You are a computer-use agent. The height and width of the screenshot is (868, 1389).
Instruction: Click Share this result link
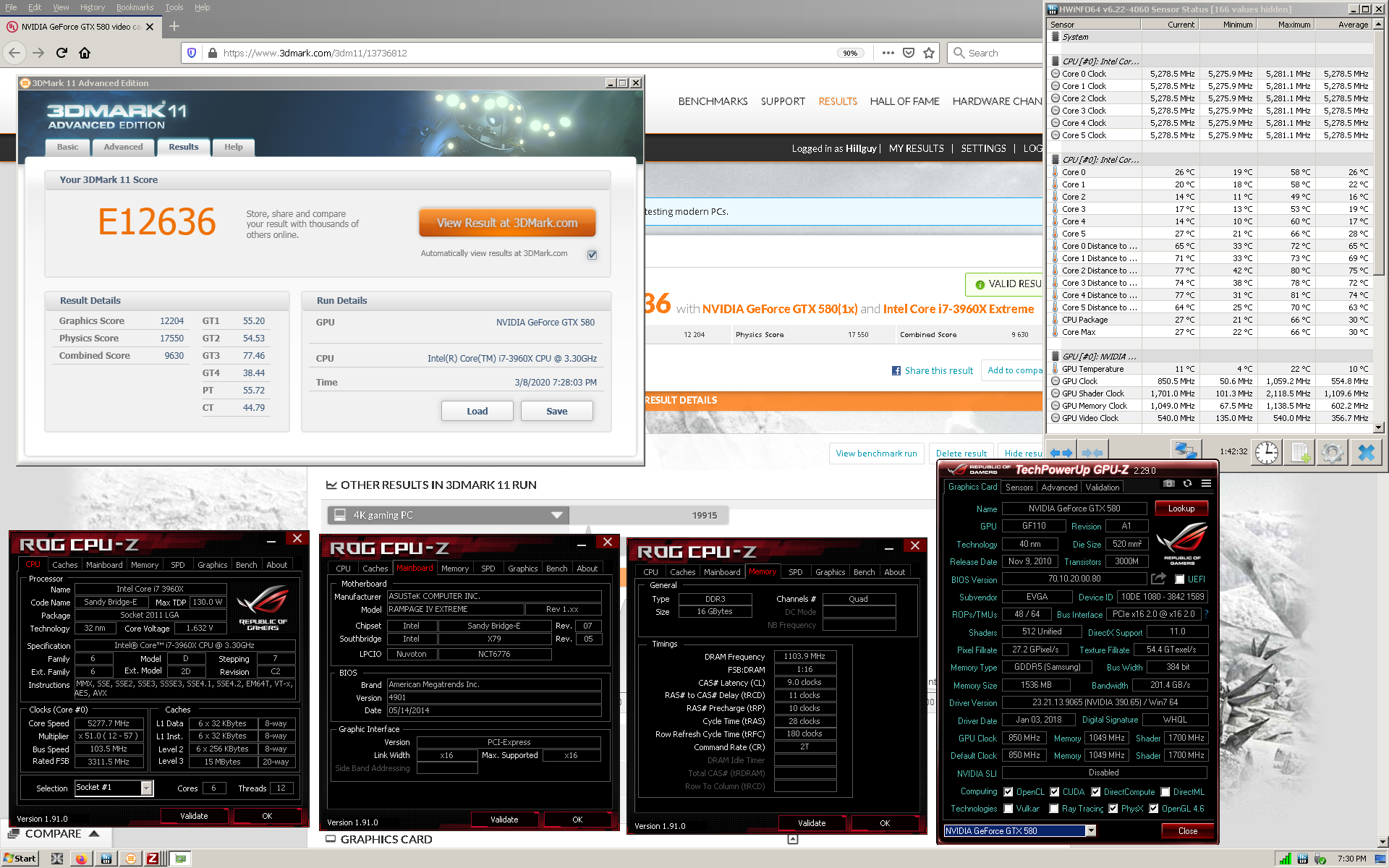933,370
